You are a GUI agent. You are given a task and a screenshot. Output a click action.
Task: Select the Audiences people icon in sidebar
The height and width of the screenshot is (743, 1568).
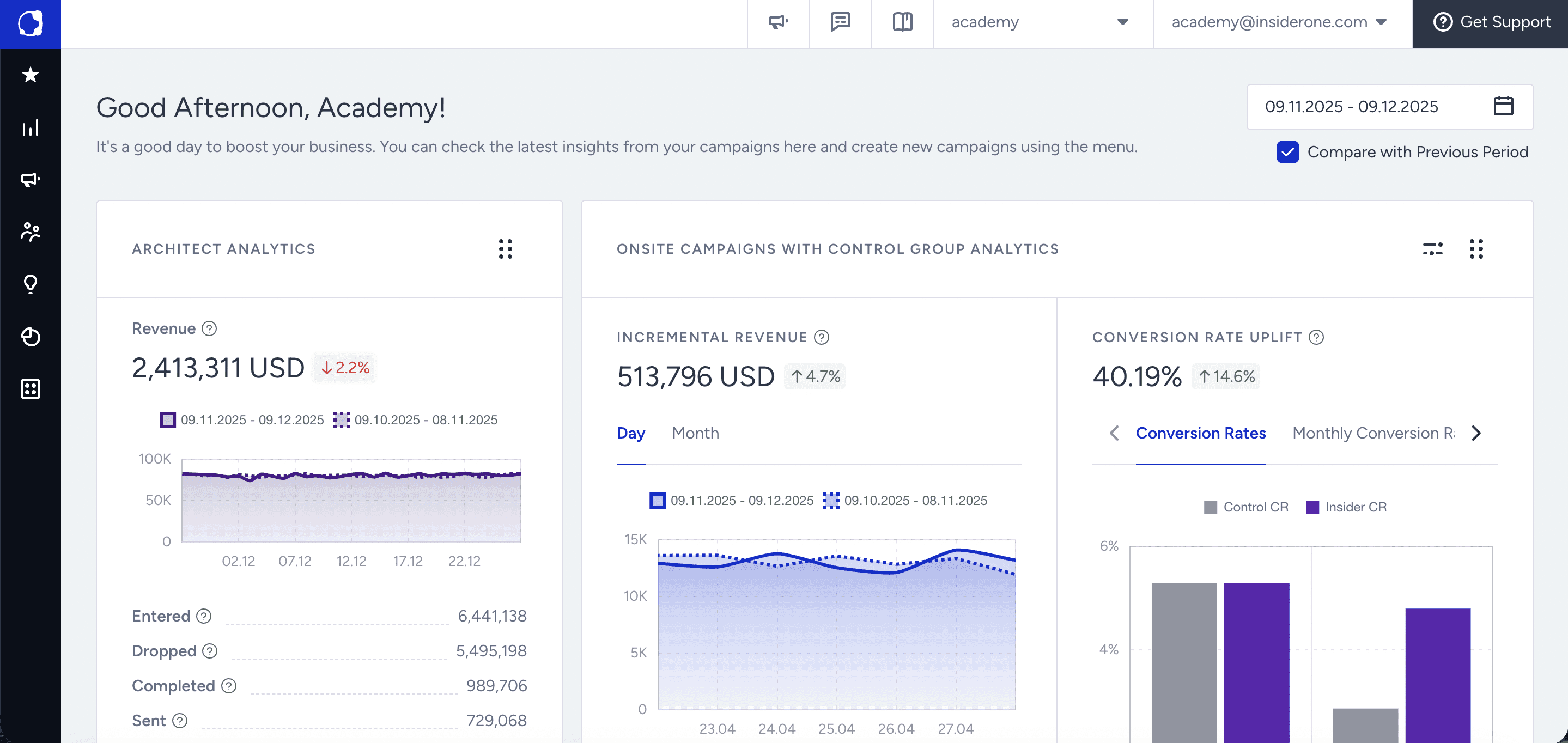(x=30, y=232)
